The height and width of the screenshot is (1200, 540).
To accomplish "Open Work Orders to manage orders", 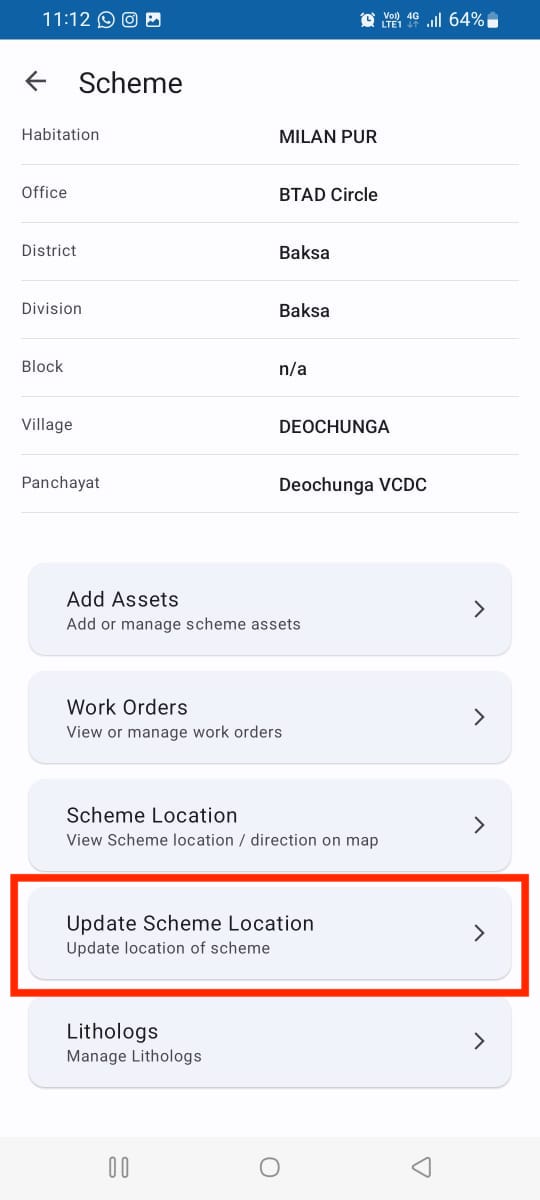I will click(x=270, y=718).
